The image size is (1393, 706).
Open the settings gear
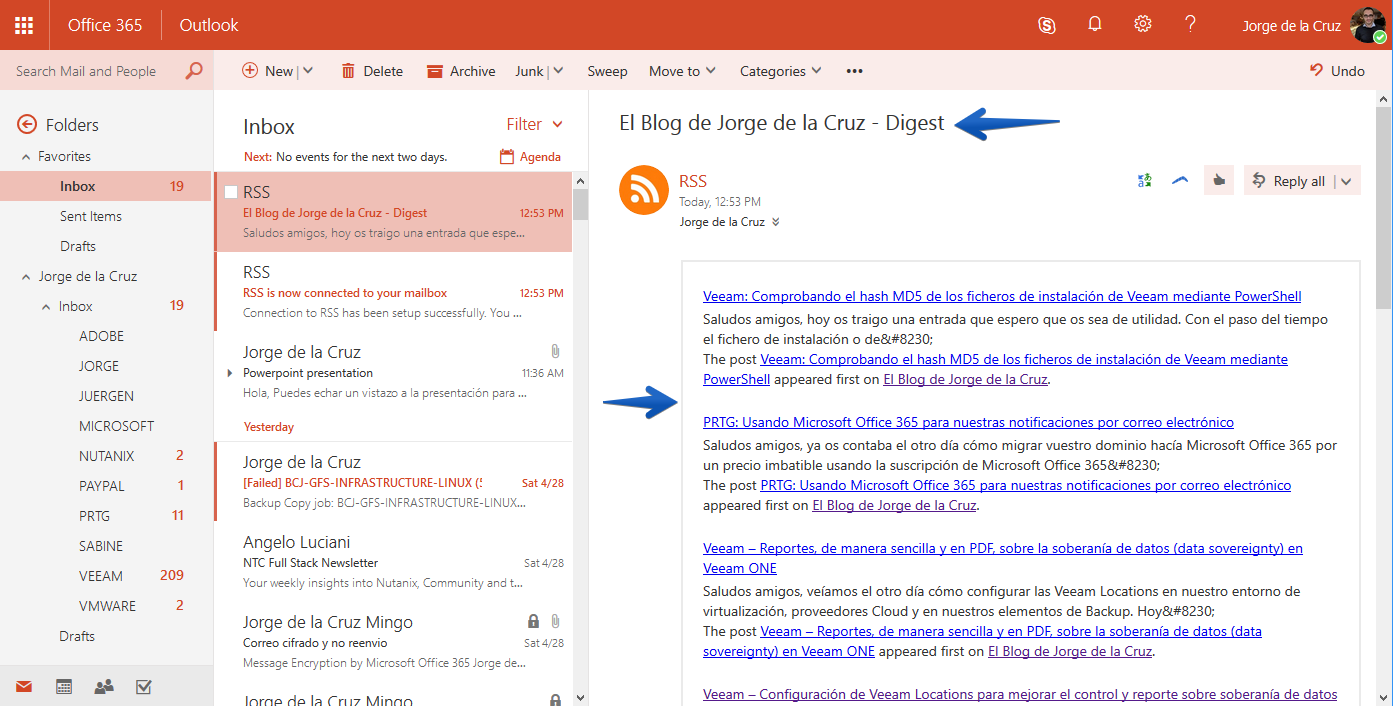(x=1143, y=25)
